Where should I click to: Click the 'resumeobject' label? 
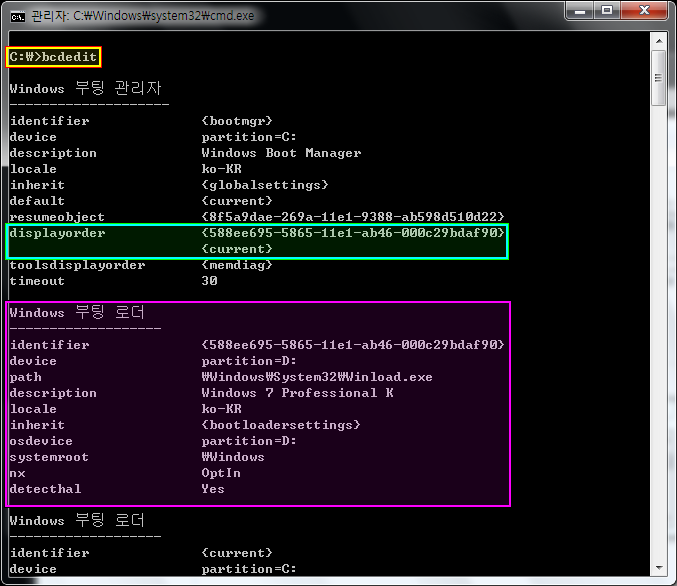click(57, 217)
